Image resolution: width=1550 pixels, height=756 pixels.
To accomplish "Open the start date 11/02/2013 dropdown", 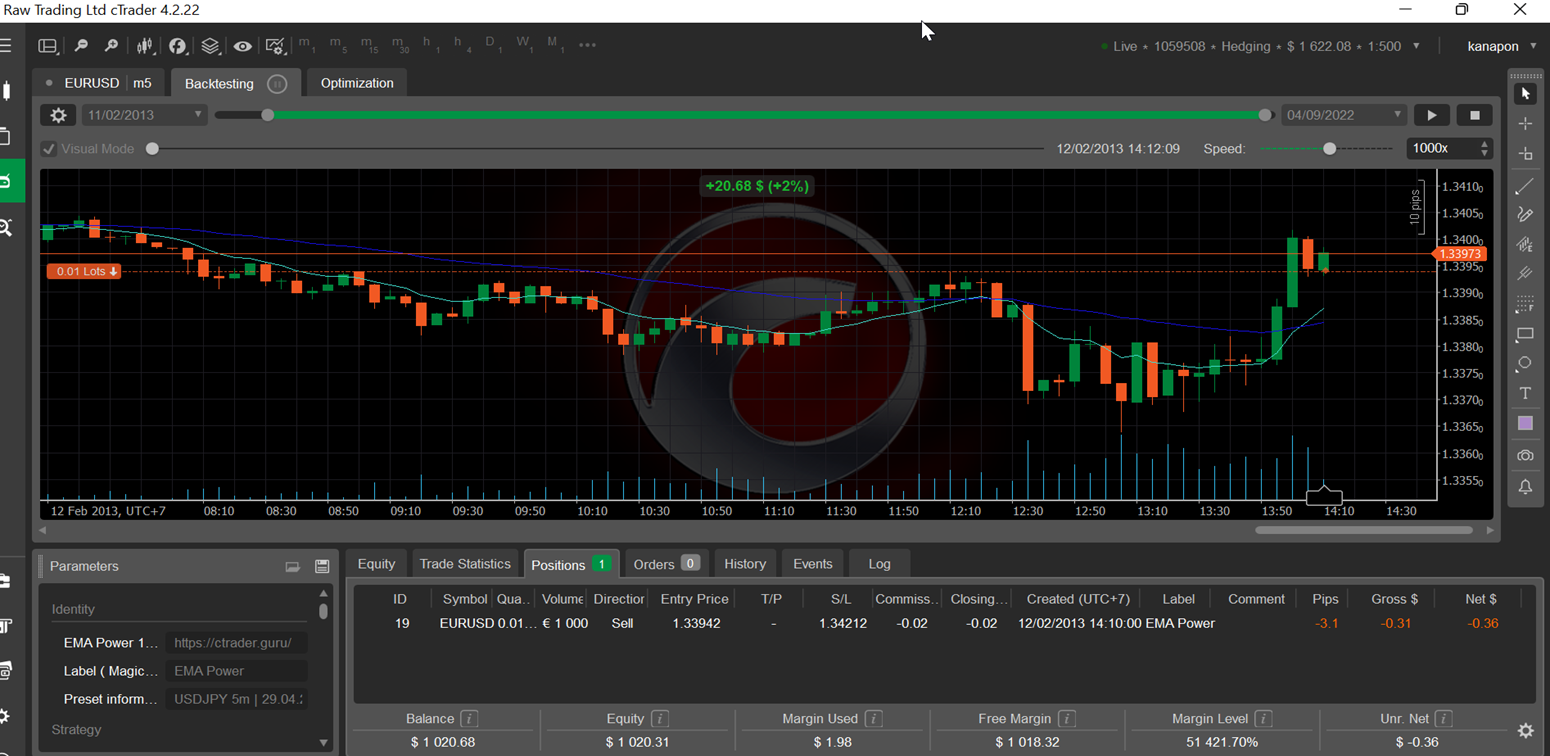I will 144,115.
